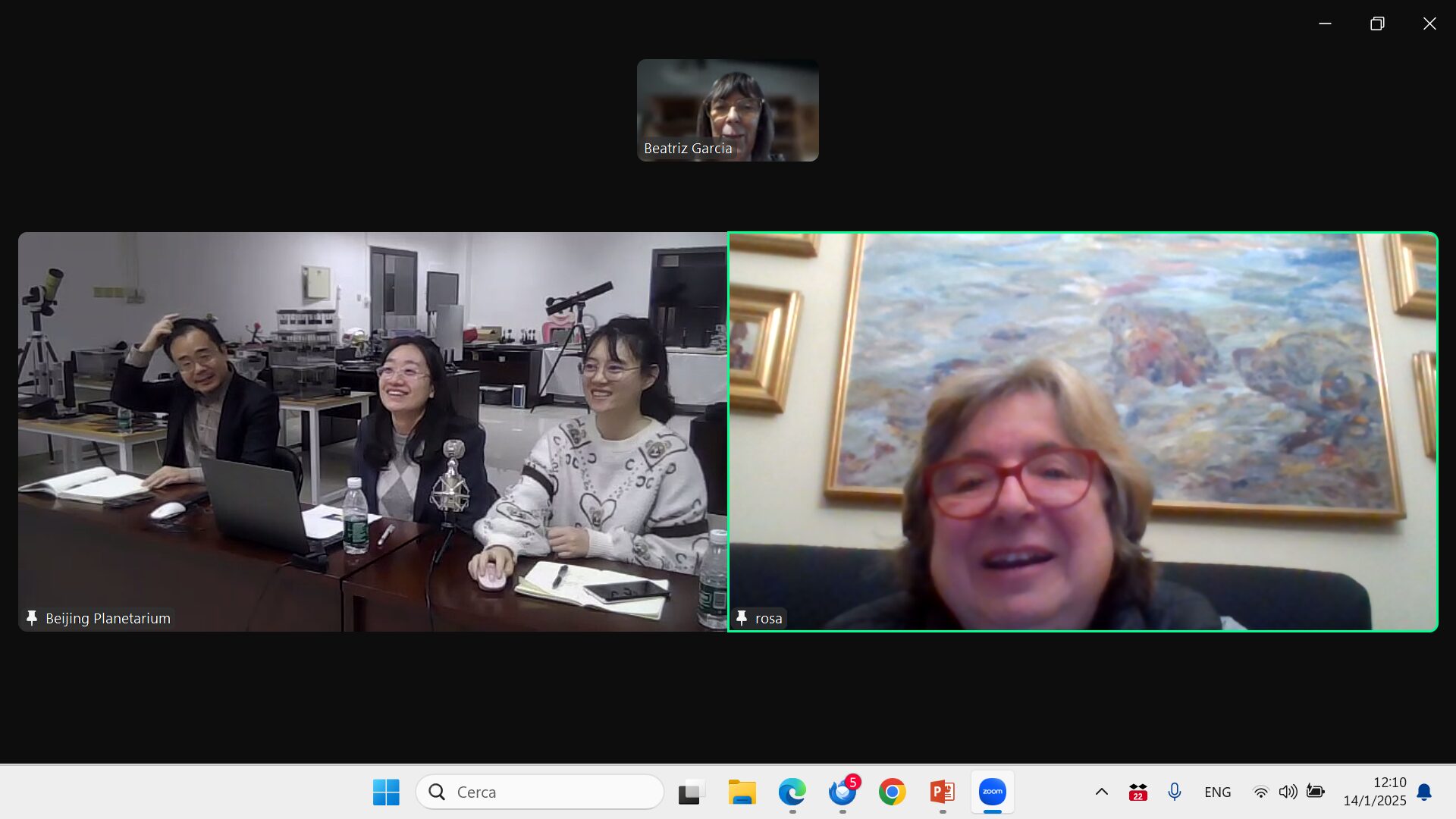Click pin icon beside rosa
1456x819 pixels.
(742, 618)
